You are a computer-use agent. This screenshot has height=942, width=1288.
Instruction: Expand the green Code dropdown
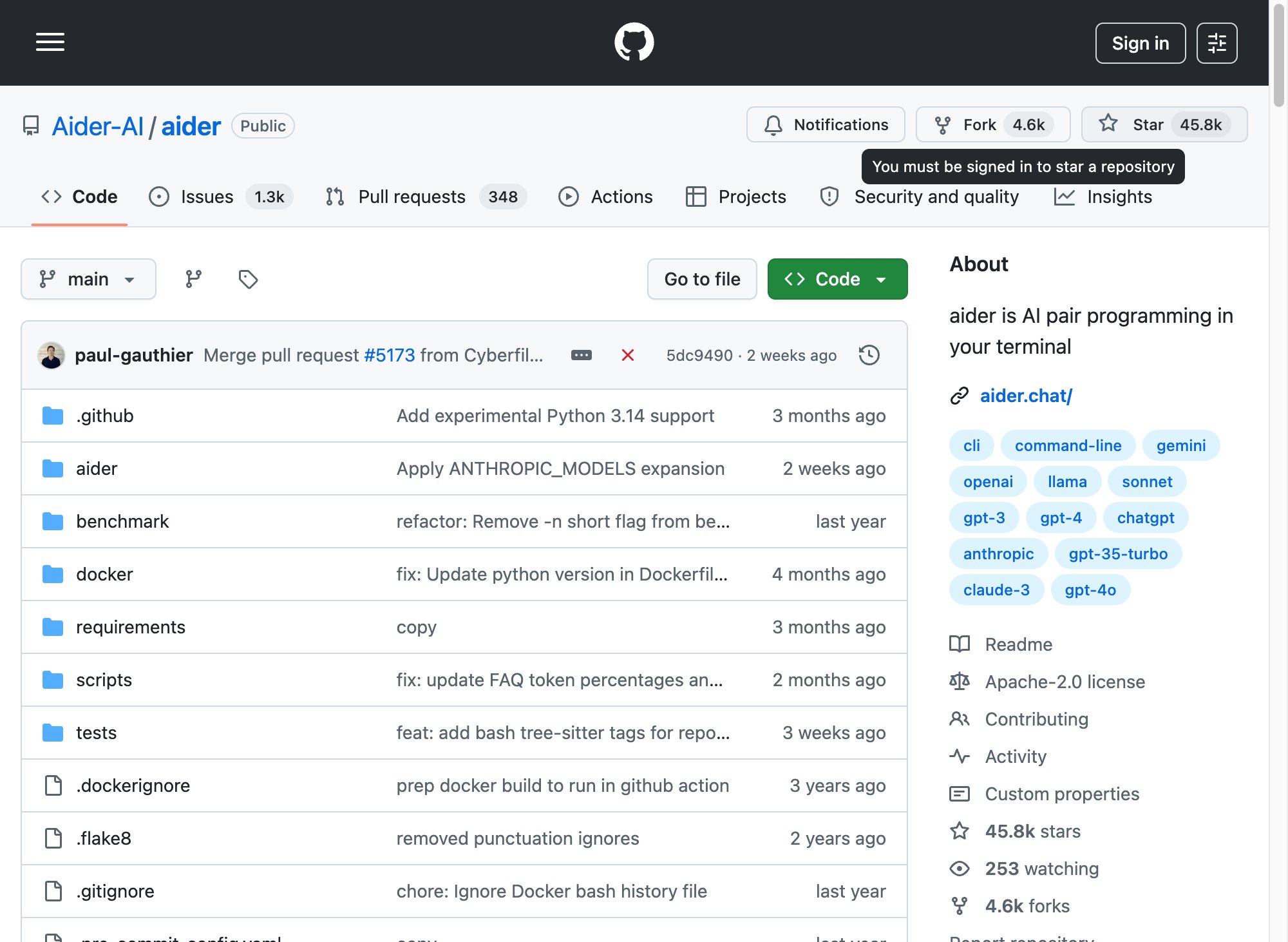(x=837, y=279)
